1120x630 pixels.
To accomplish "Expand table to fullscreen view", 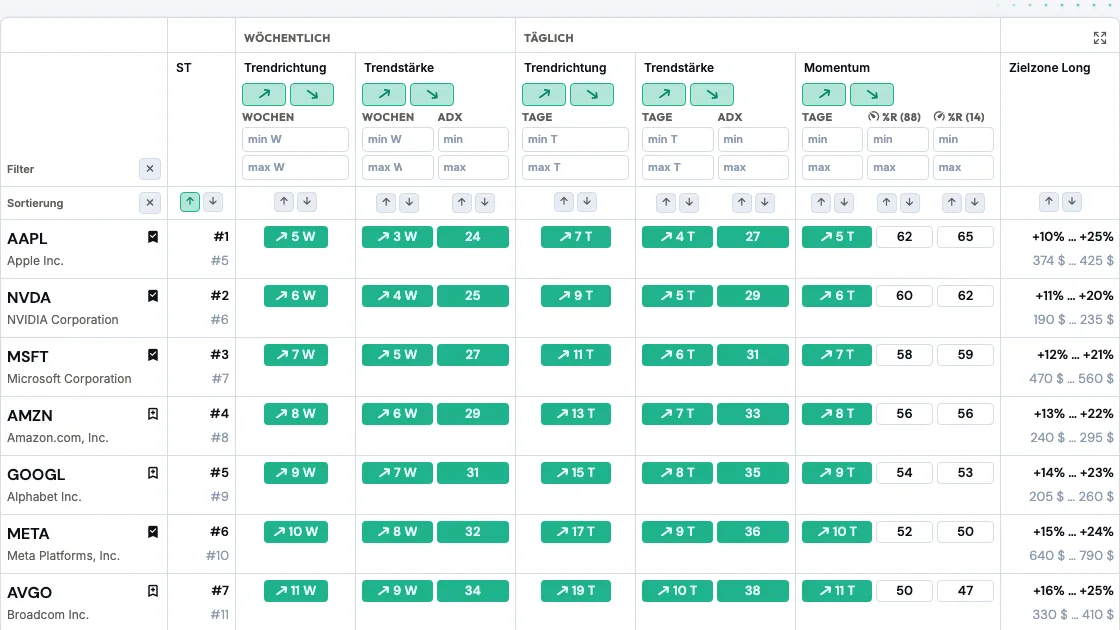I will [x=1099, y=38].
